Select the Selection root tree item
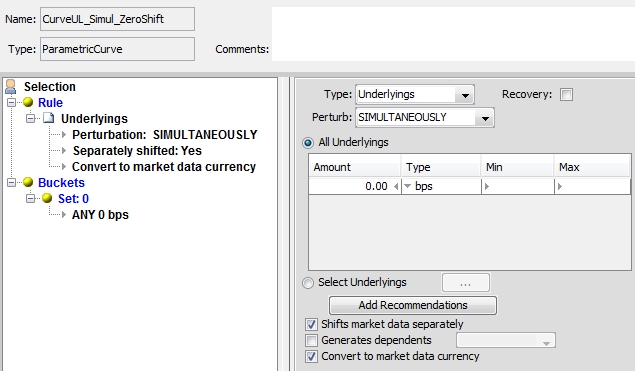Screen dimensions: 635x371 point(50,87)
